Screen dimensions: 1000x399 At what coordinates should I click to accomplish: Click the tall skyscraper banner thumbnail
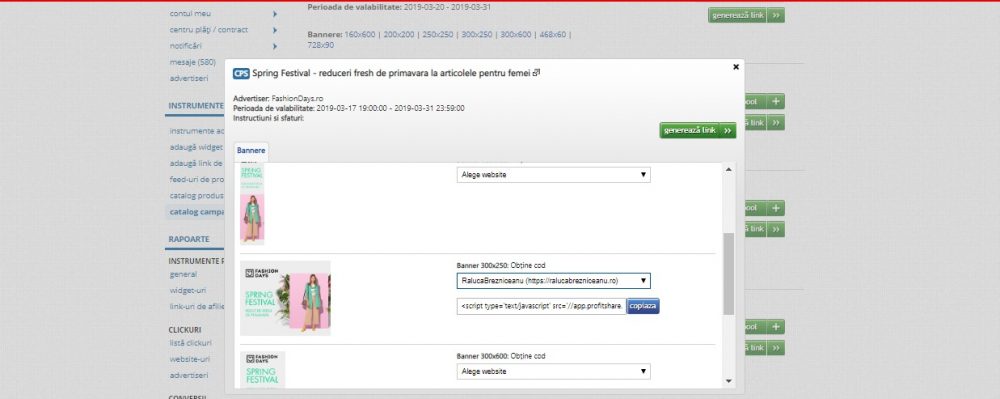pos(252,204)
